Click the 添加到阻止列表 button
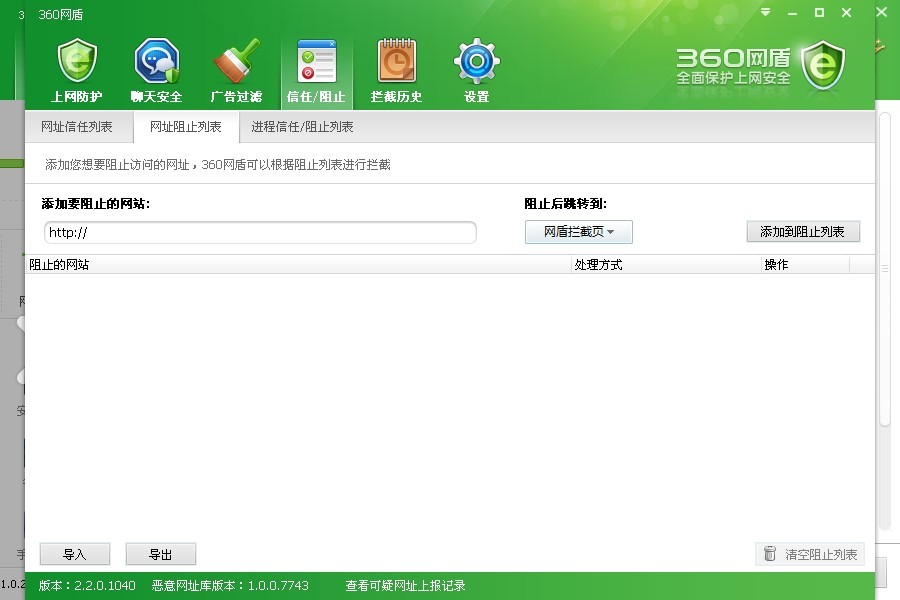The image size is (900, 600). coord(803,231)
